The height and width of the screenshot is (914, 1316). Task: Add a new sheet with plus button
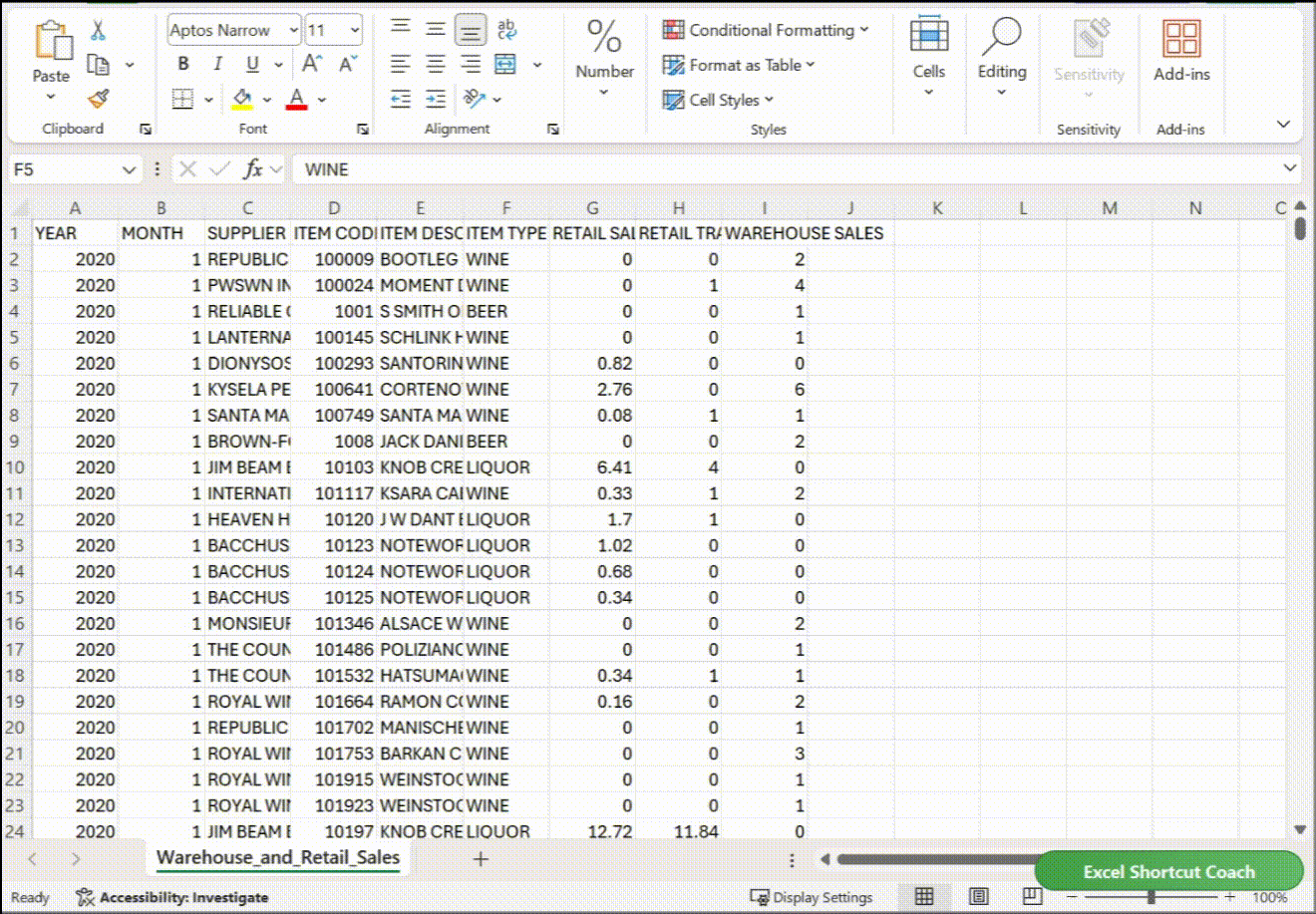click(x=481, y=858)
